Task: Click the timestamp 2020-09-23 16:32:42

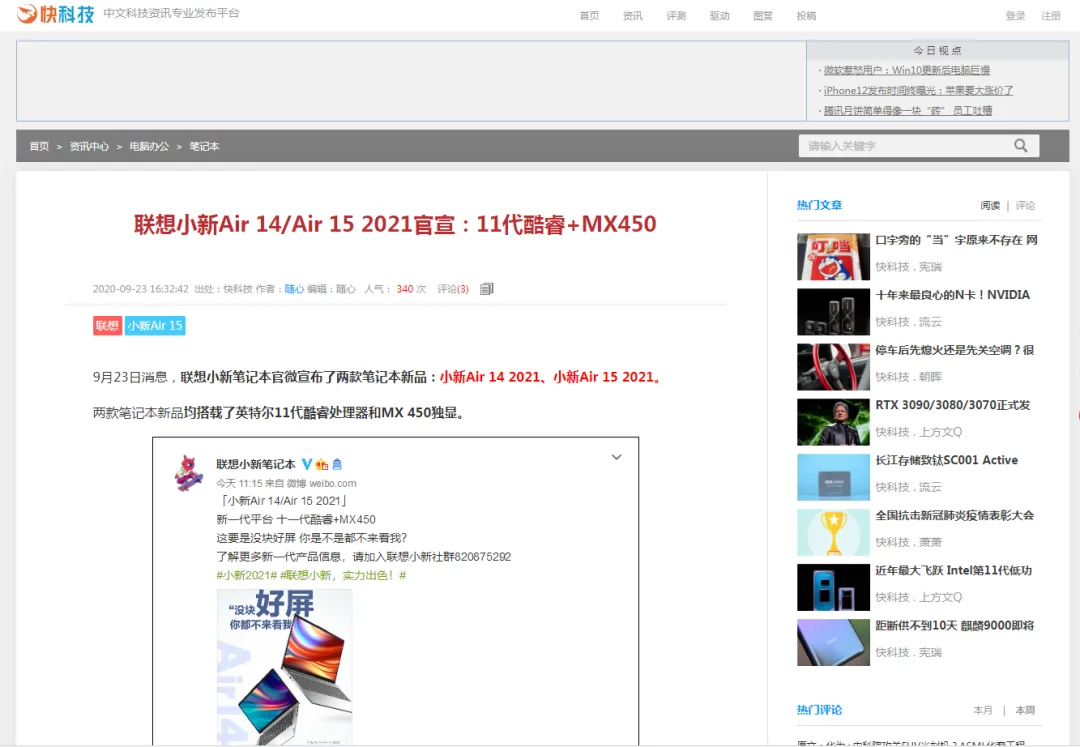Action: (141, 289)
